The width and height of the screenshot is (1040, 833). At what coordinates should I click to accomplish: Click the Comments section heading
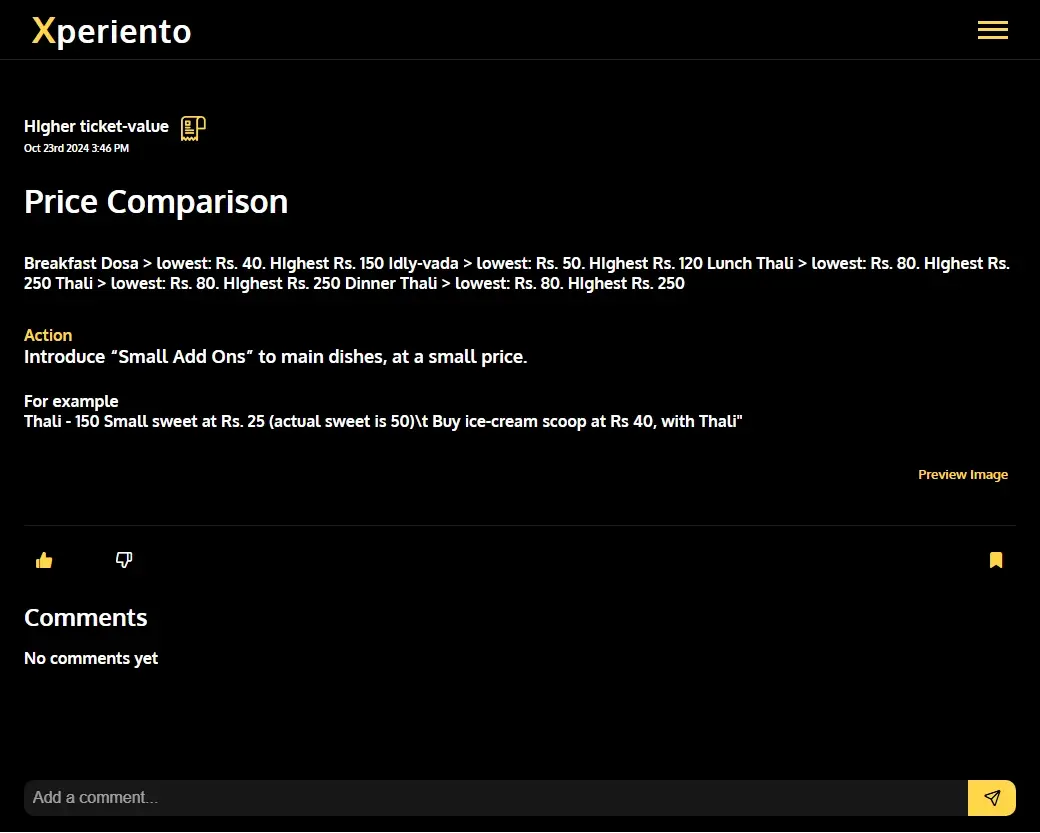click(86, 617)
